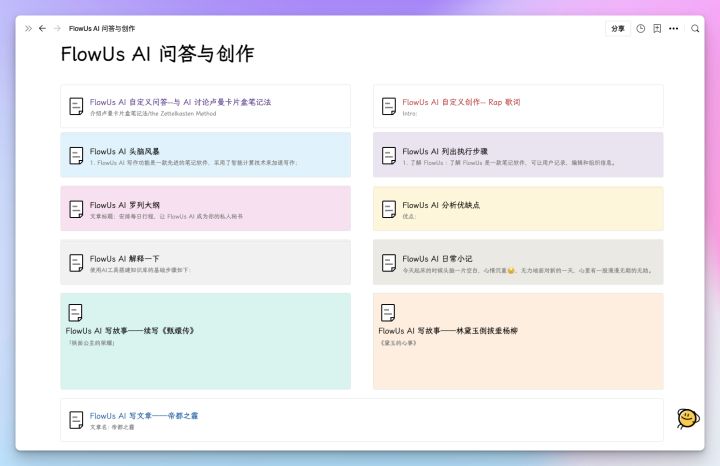720x466 pixels.
Task: Click the subtitle 文章名: 帝都之霾
Action: pyautogui.click(x=112, y=427)
